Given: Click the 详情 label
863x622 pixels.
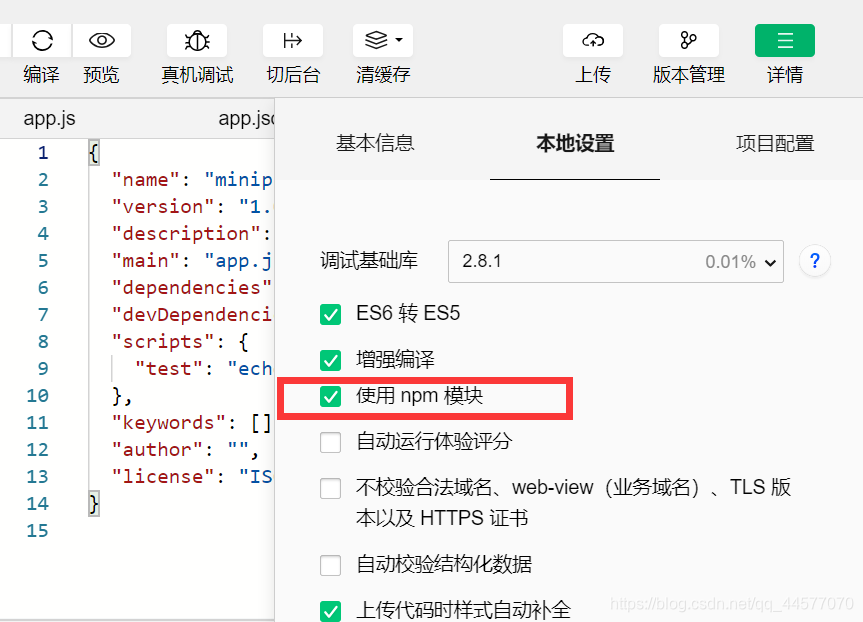Looking at the screenshot, I should 785,74.
